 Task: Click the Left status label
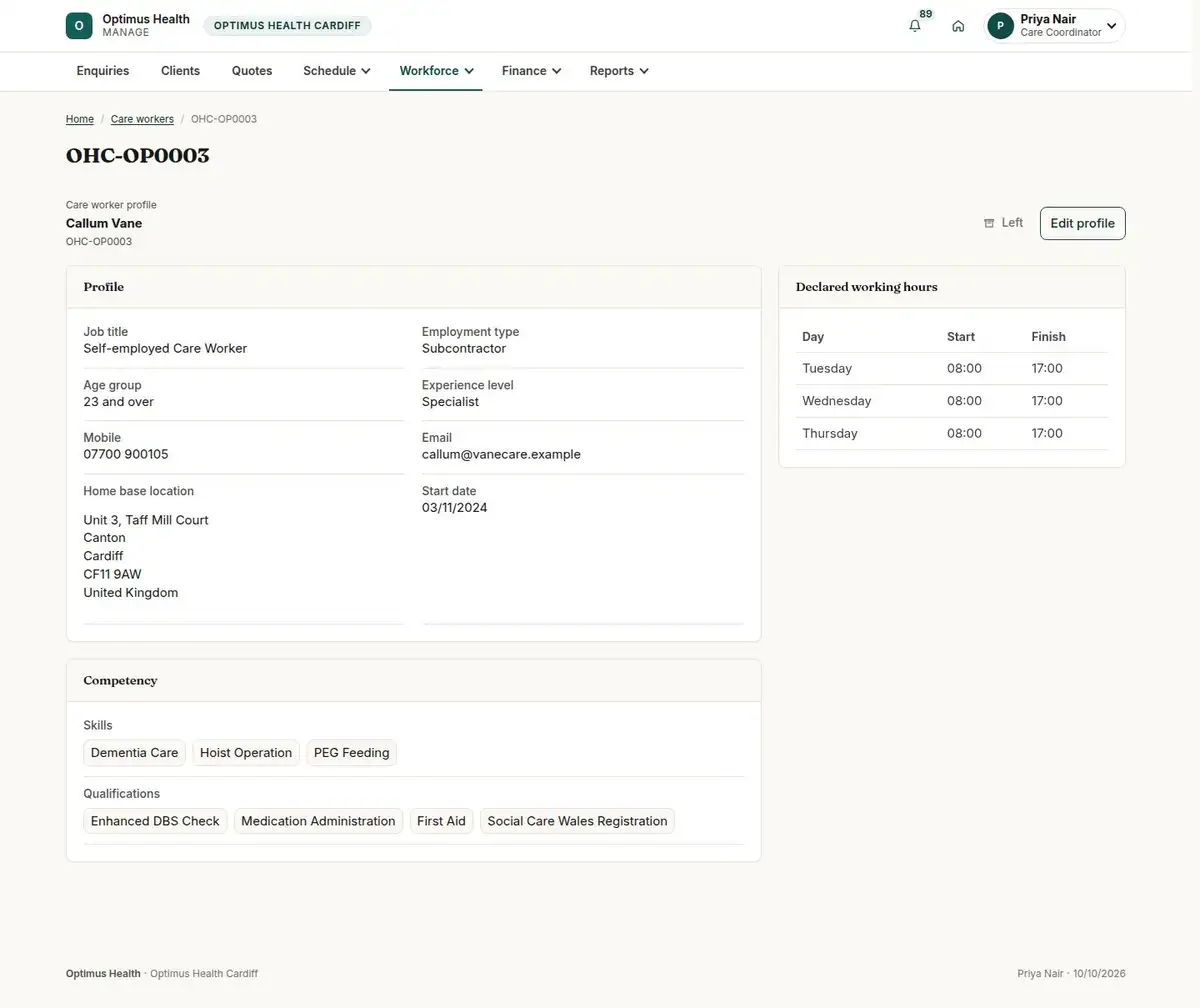pyautogui.click(x=1012, y=223)
